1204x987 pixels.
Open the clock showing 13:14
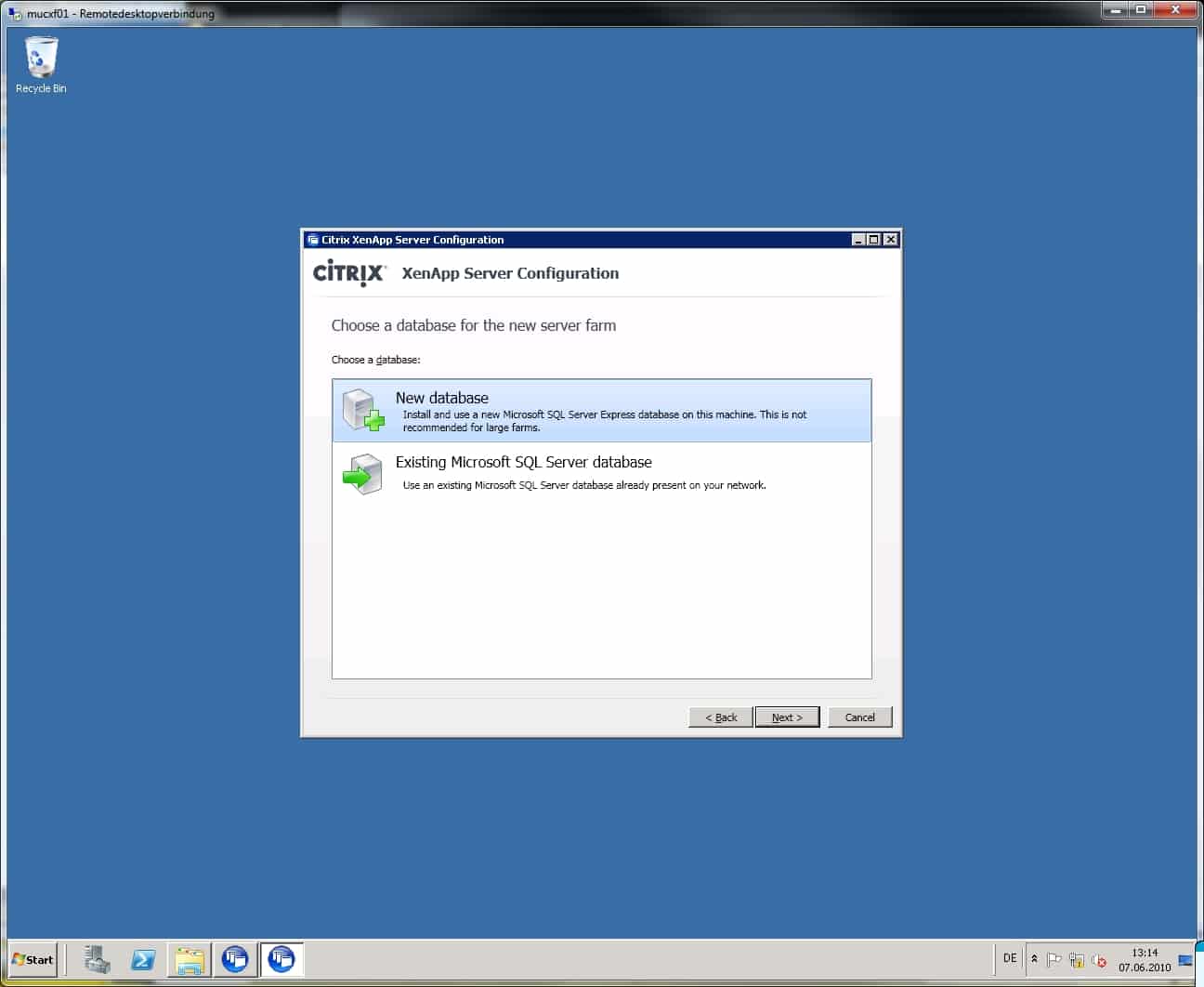point(1145,960)
